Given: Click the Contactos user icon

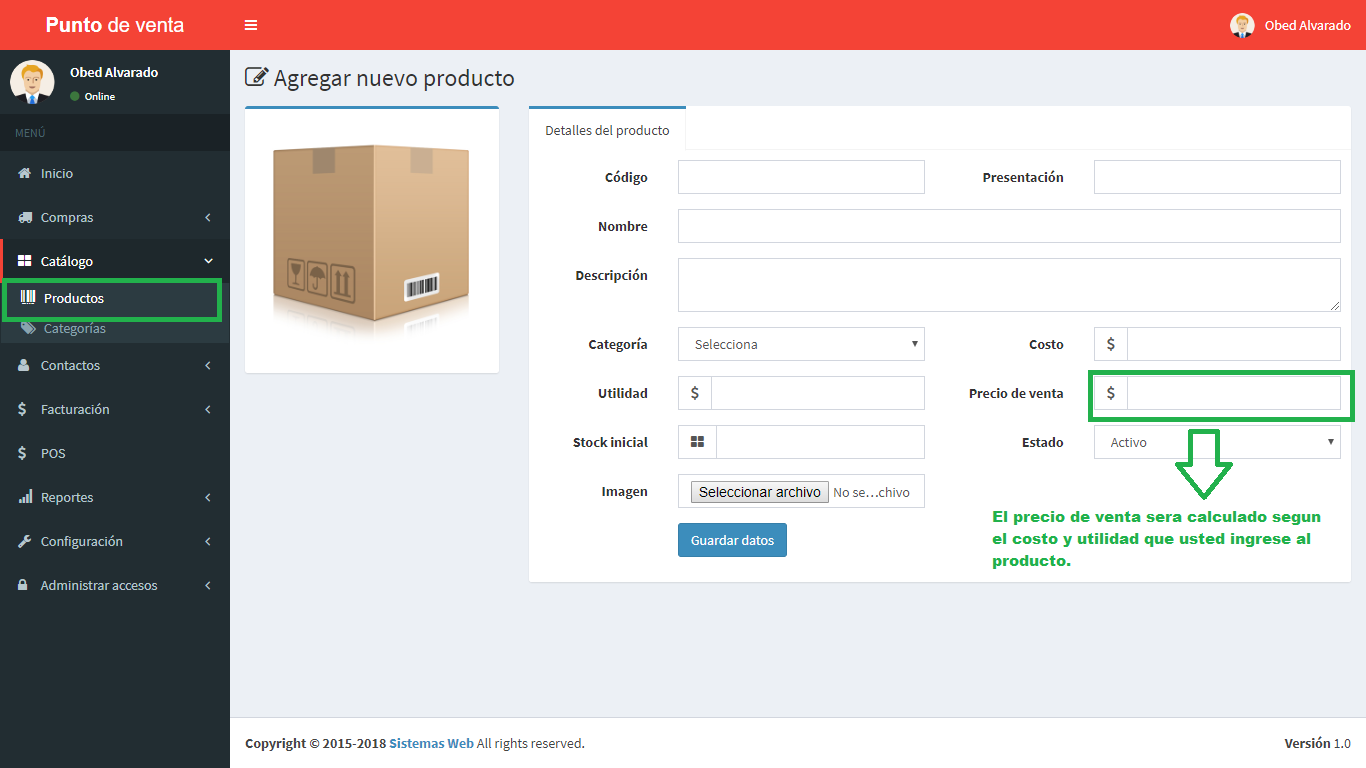Looking at the screenshot, I should (x=24, y=365).
